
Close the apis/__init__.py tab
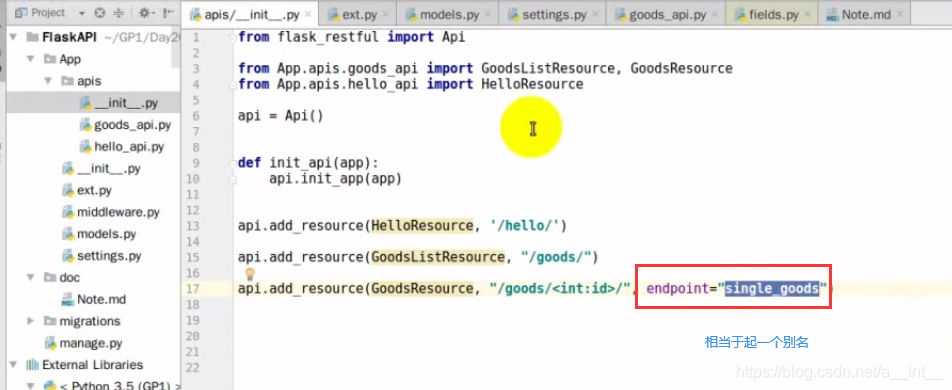[308, 15]
